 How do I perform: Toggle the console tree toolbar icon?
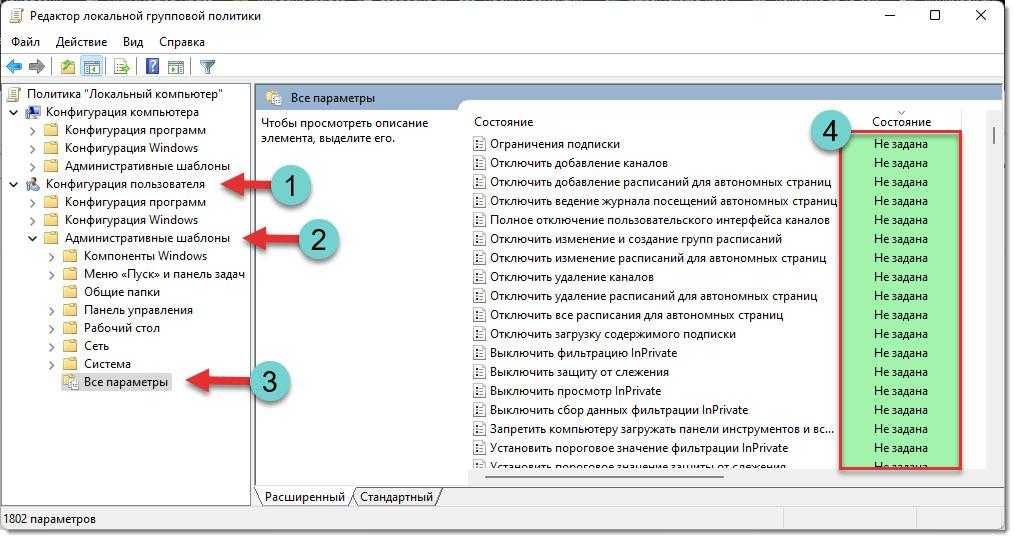pyautogui.click(x=92, y=67)
